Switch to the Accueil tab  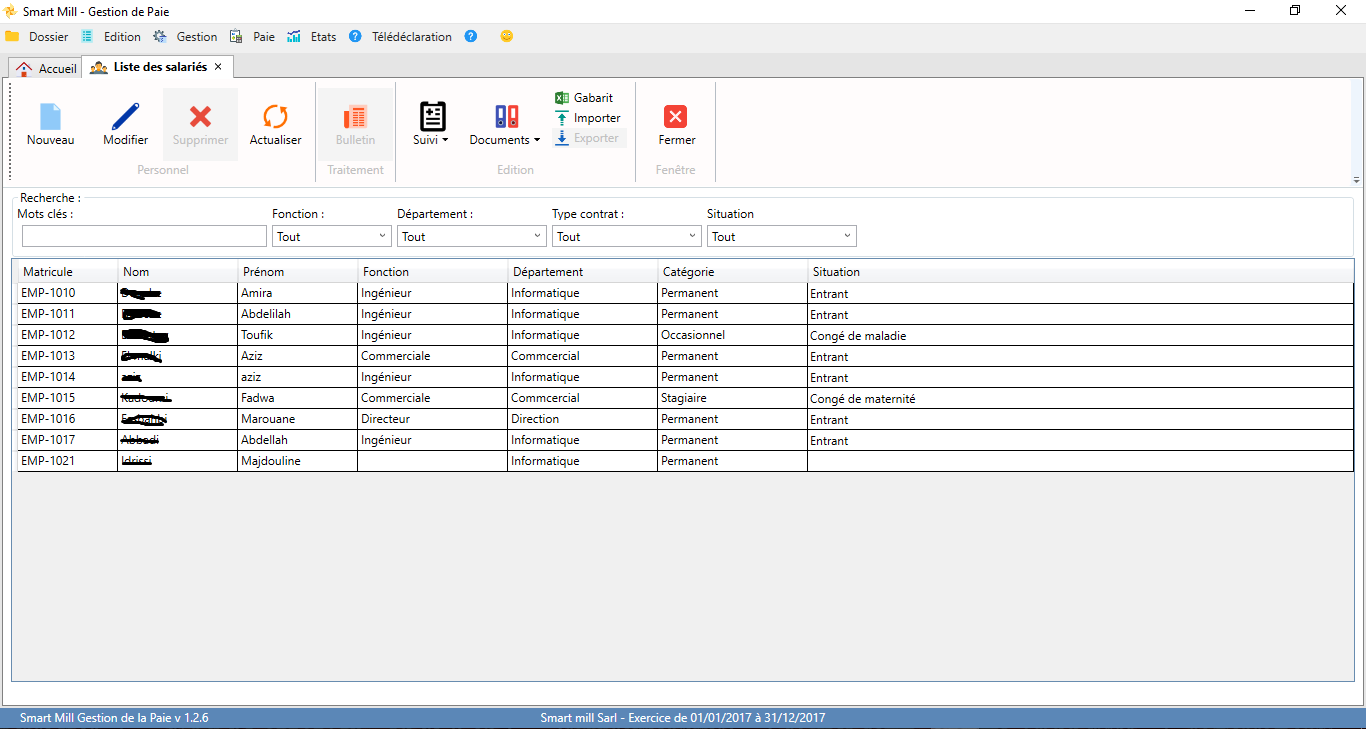click(46, 68)
